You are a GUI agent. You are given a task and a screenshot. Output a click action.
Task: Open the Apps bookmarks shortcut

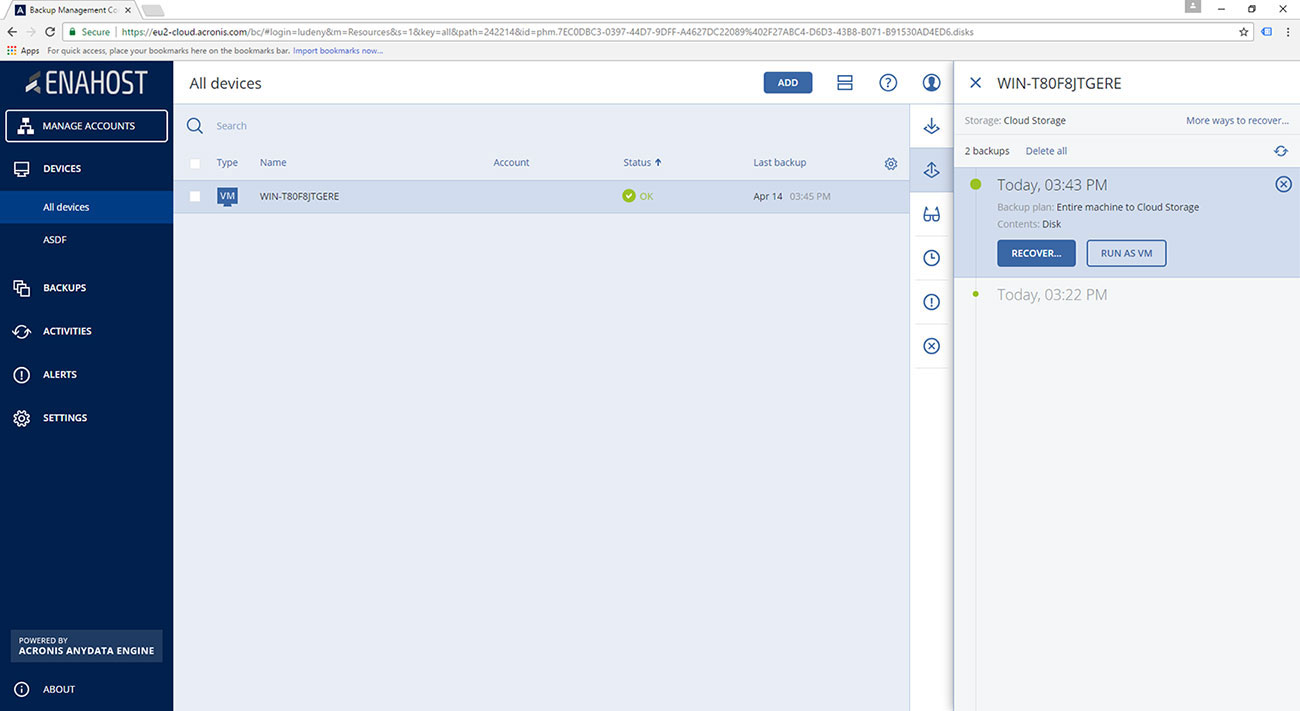pos(23,50)
